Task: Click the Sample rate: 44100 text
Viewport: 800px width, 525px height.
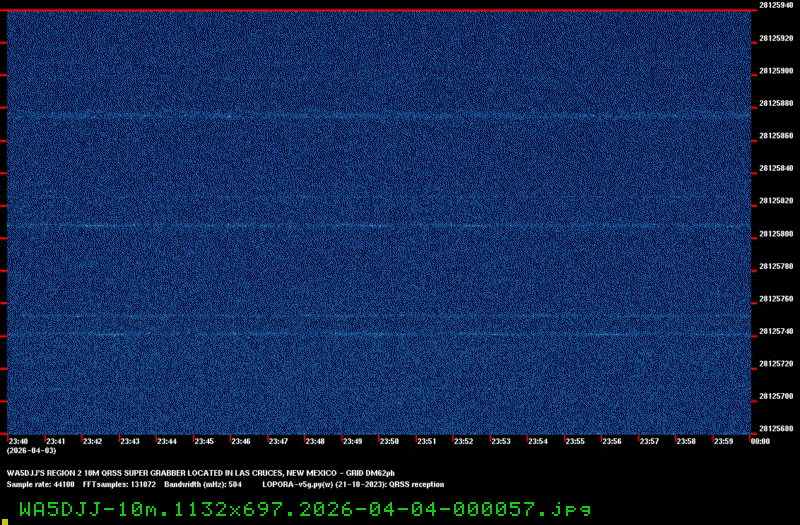Action: (x=41, y=484)
